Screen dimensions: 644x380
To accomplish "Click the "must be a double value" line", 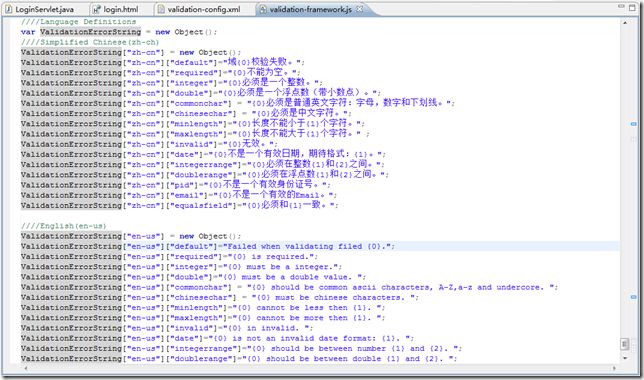I will (x=193, y=277).
